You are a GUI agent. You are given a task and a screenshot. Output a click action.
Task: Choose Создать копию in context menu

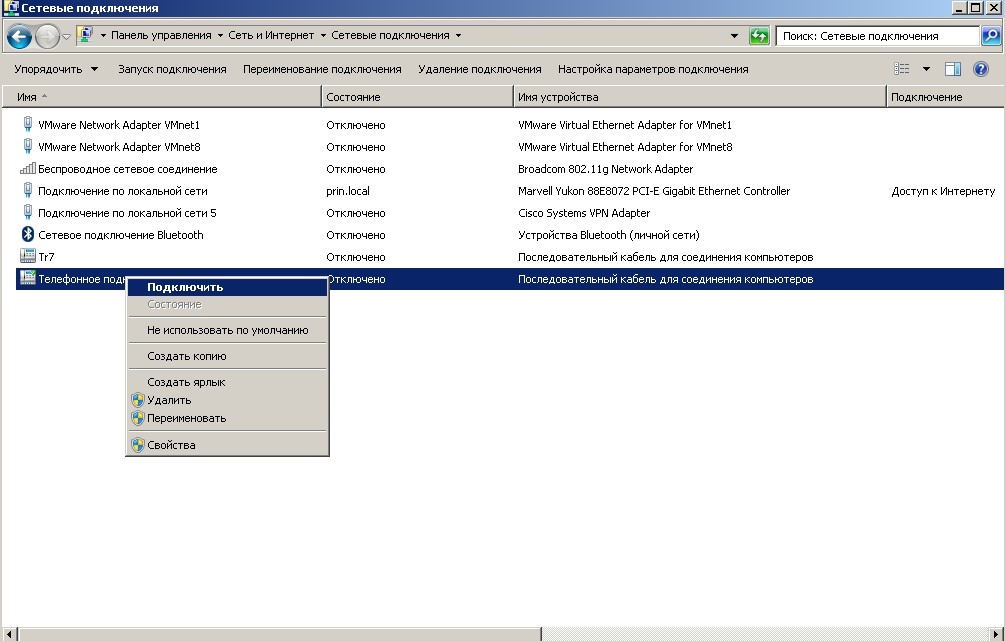click(227, 356)
